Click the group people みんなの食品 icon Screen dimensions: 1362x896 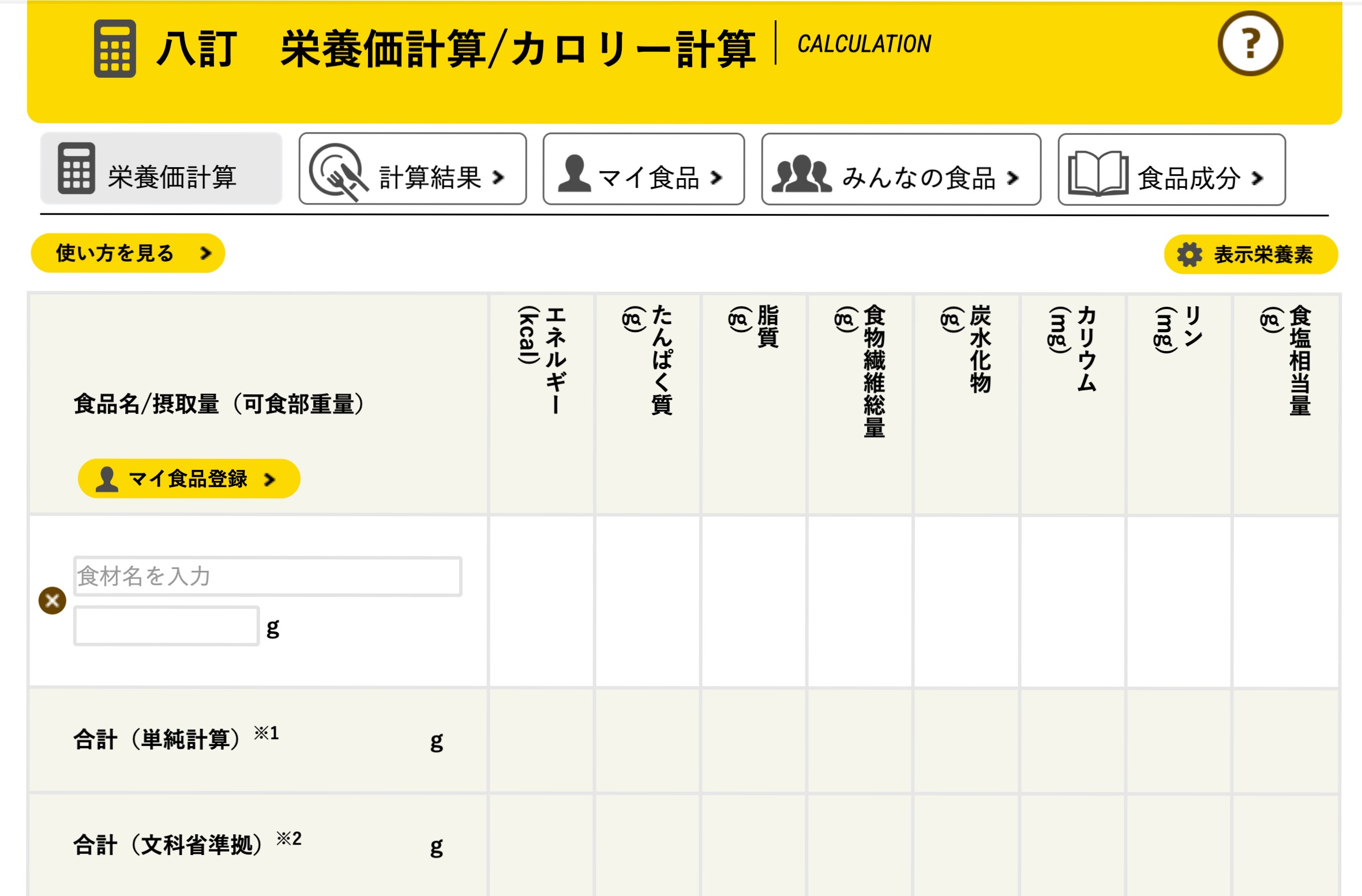801,174
